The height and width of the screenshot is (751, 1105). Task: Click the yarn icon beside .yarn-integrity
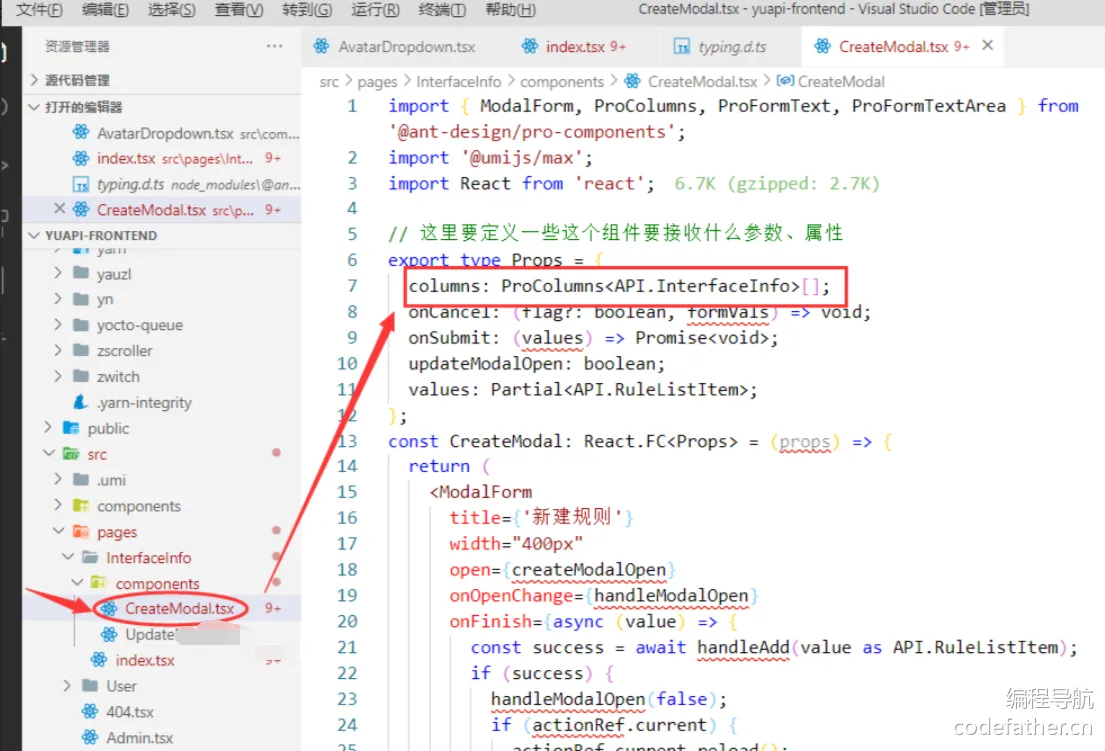pyautogui.click(x=80, y=402)
